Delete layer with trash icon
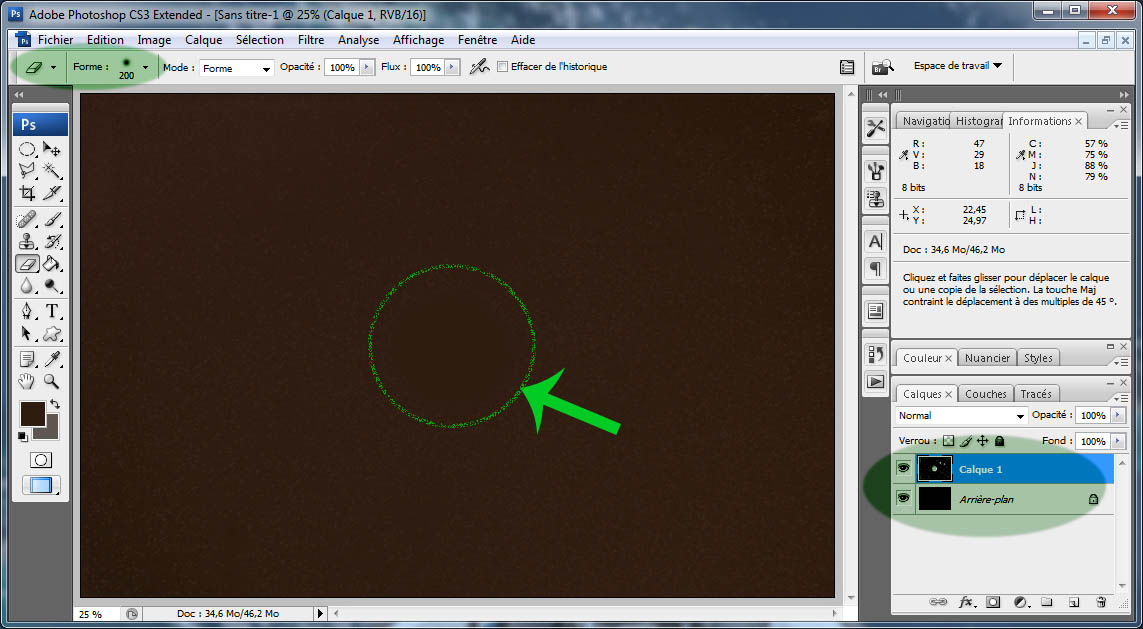Image resolution: width=1143 pixels, height=629 pixels. (1101, 602)
